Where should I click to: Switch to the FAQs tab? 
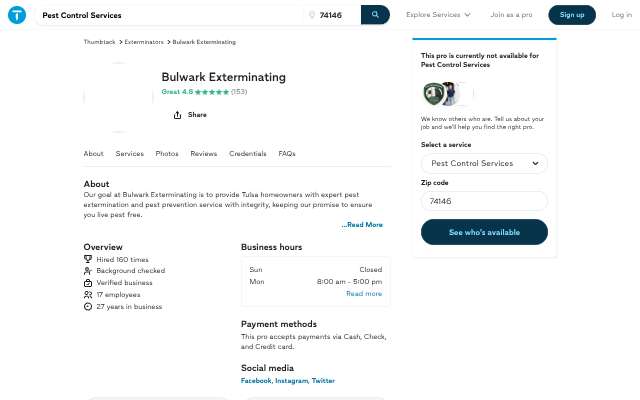[x=287, y=153]
